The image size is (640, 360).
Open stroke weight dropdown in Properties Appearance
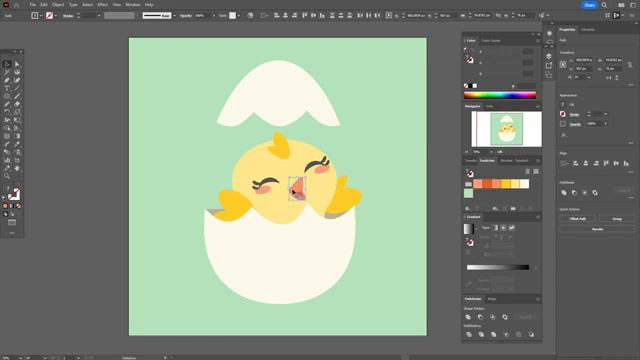(x=606, y=114)
